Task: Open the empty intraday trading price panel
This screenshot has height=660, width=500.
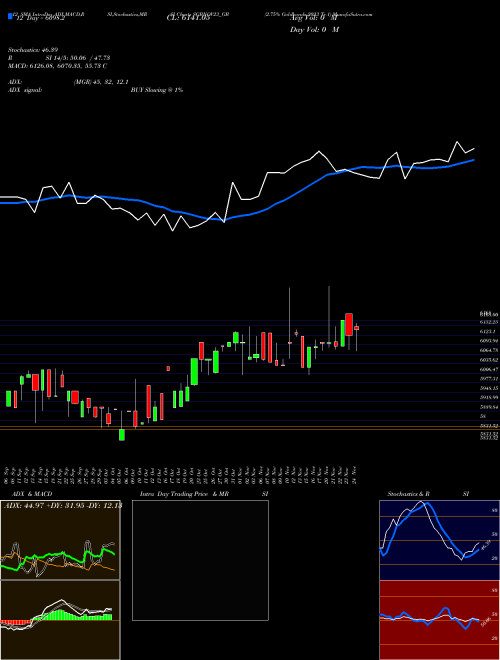Action: 200,560
